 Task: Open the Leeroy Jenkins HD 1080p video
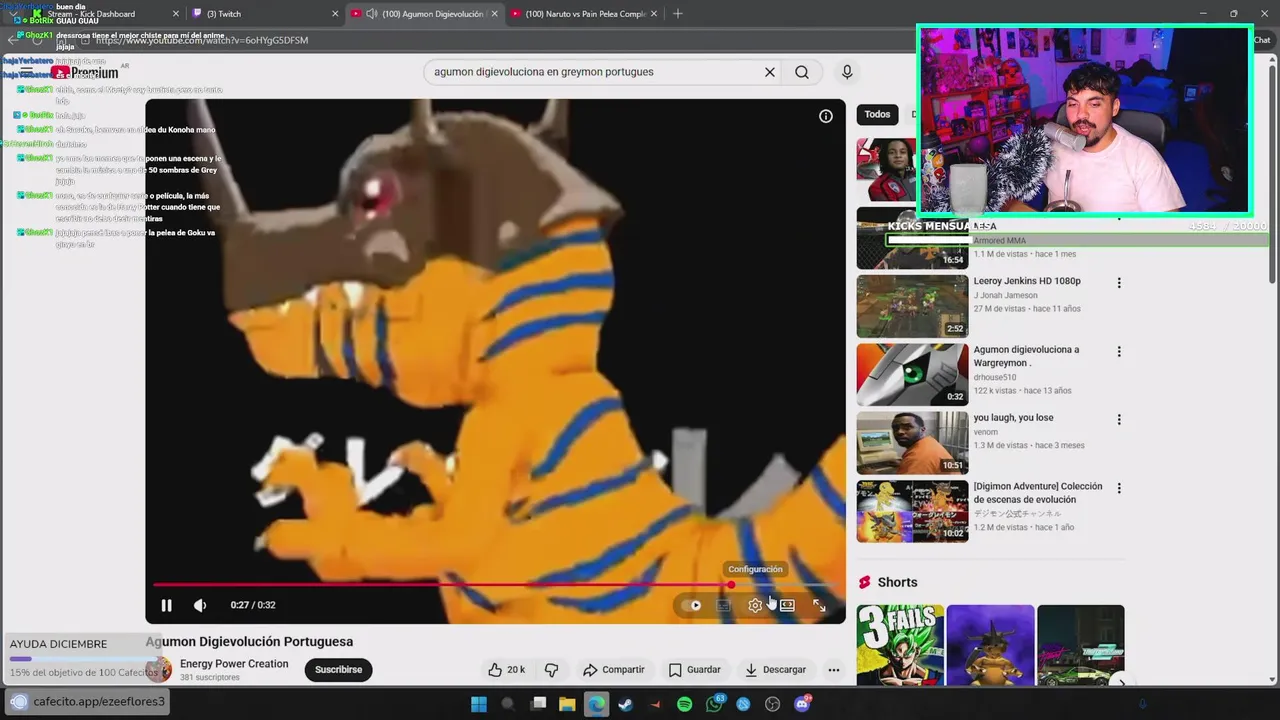click(1027, 281)
